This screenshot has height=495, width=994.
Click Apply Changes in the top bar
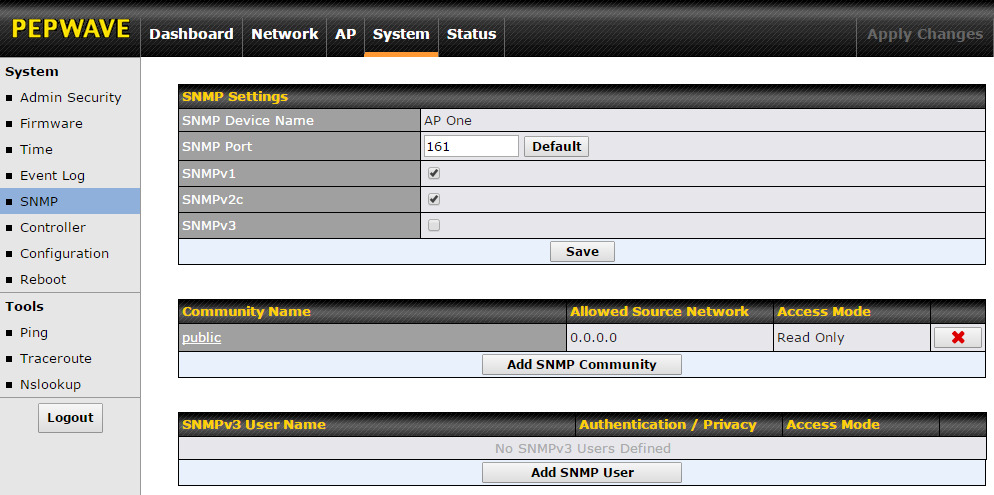coord(925,34)
